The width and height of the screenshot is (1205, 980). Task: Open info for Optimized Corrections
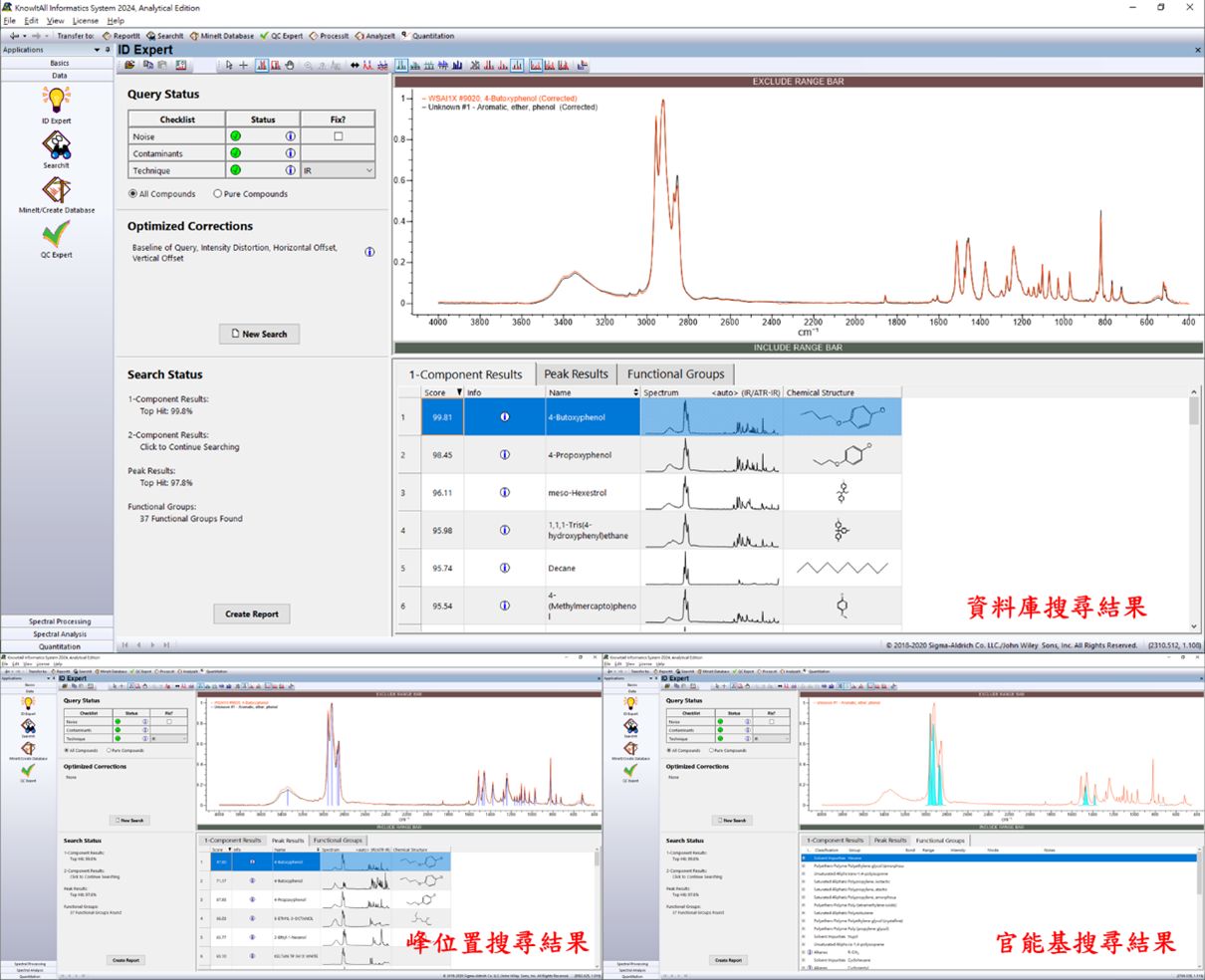[369, 252]
